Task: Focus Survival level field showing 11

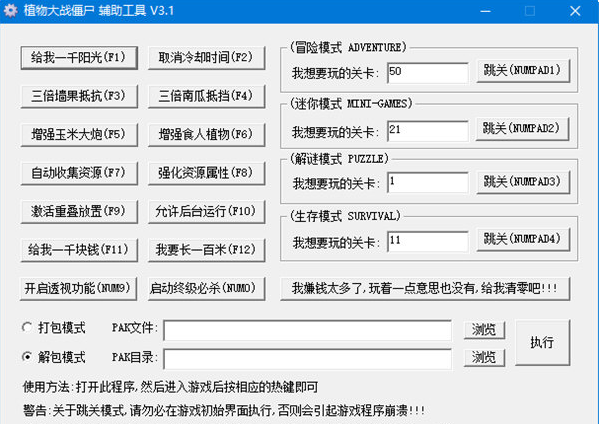Action: pos(427,242)
